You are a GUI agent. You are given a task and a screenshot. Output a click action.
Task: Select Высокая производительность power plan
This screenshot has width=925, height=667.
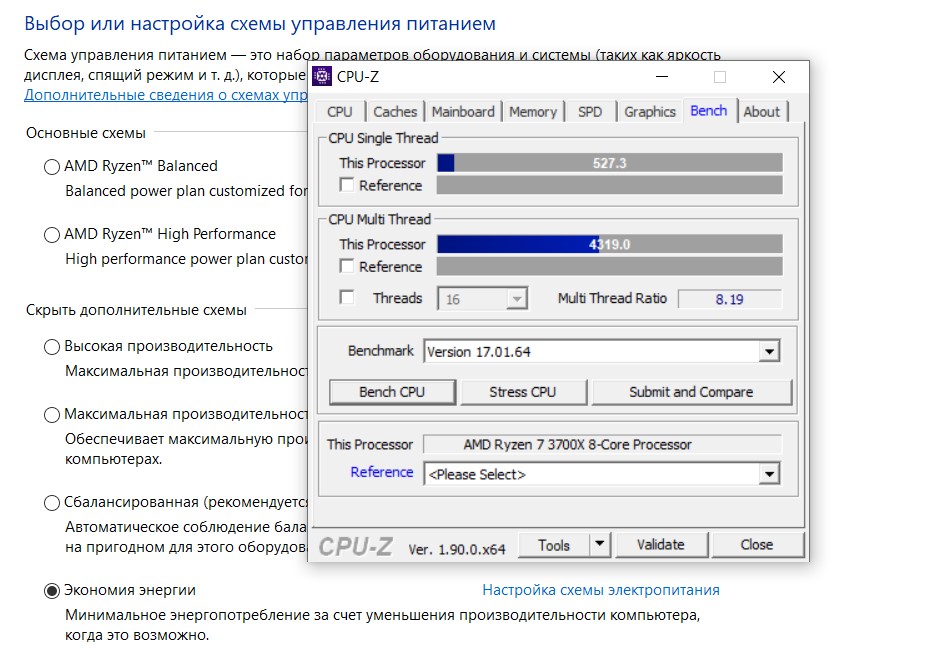tap(52, 347)
